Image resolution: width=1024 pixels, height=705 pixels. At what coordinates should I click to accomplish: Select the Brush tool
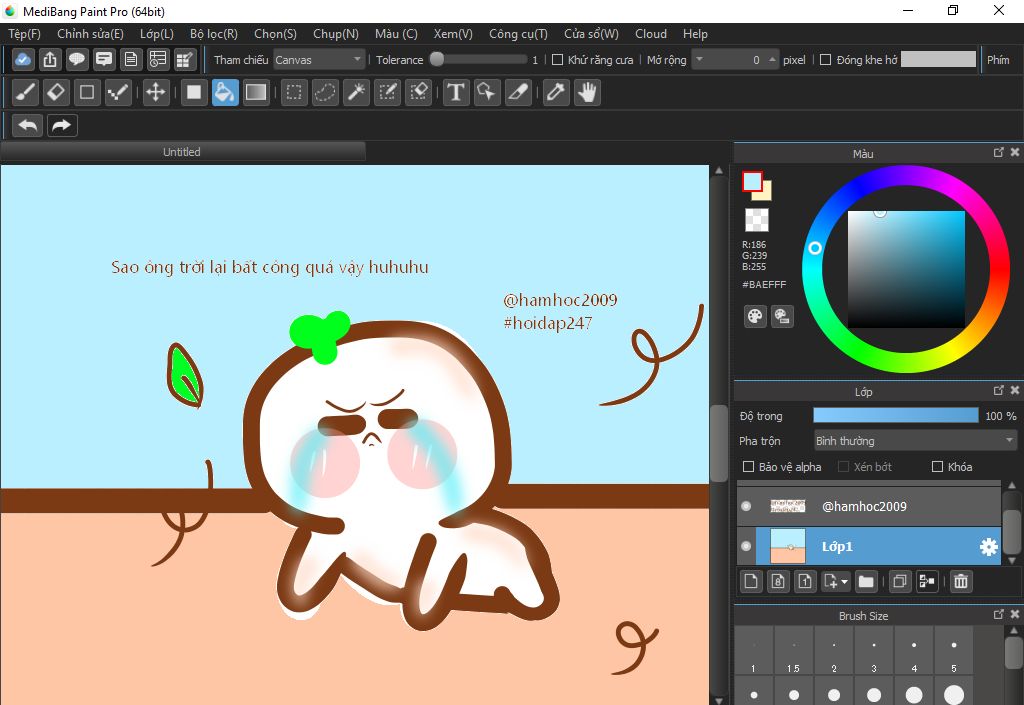click(26, 93)
